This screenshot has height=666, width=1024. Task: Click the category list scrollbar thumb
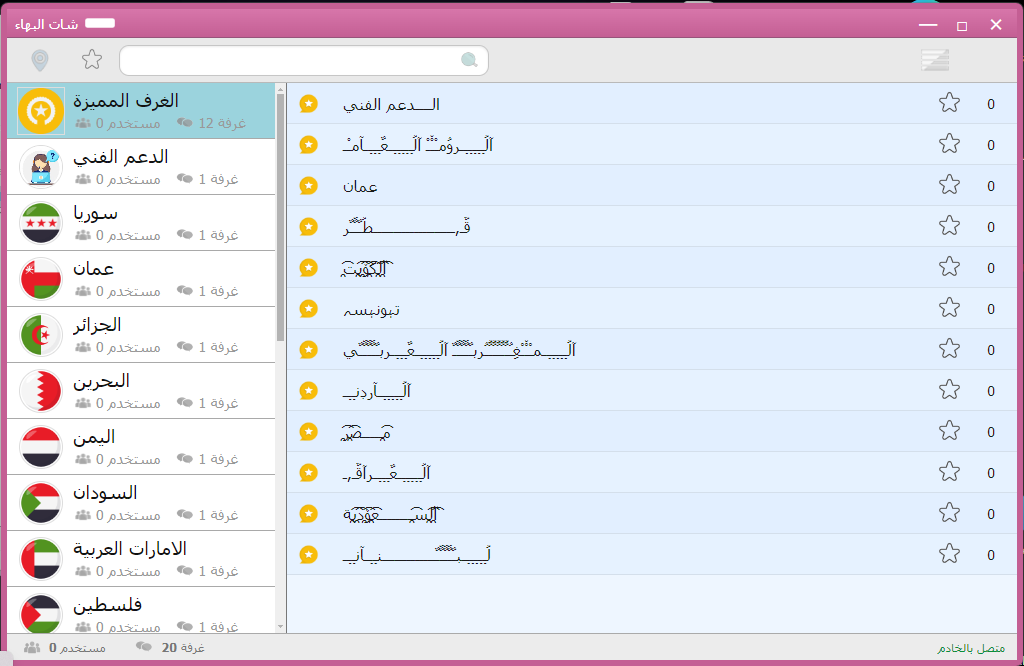[281, 218]
